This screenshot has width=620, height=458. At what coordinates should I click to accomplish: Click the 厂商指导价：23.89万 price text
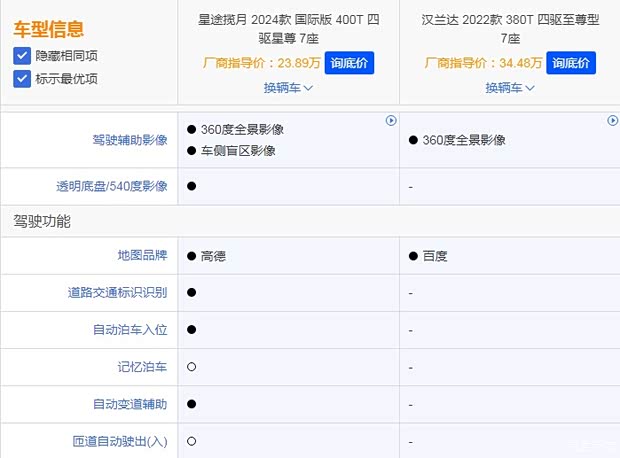[x=262, y=63]
